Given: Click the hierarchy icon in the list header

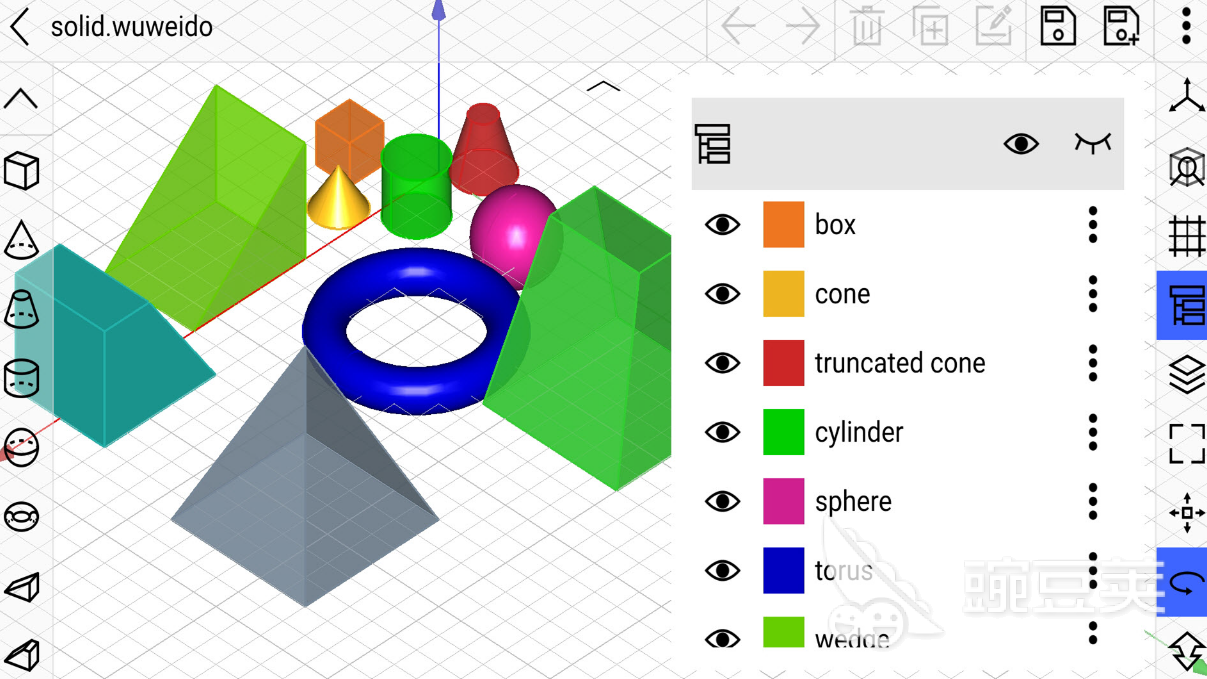Looking at the screenshot, I should [713, 144].
